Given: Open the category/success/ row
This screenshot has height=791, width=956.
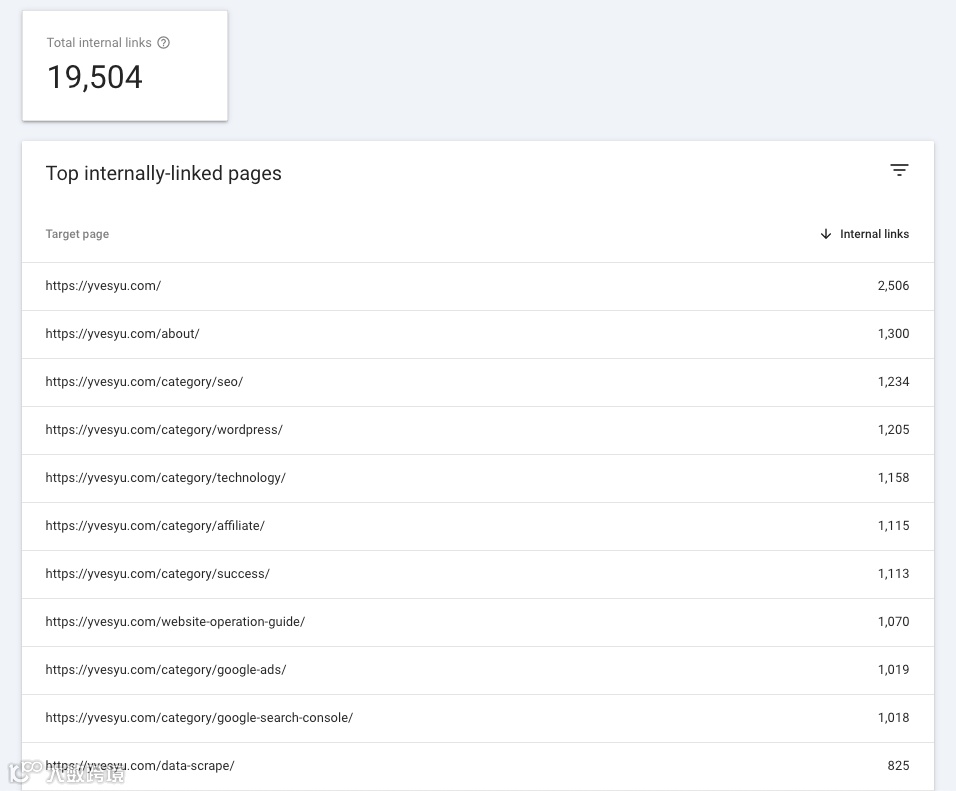Looking at the screenshot, I should (x=157, y=574).
